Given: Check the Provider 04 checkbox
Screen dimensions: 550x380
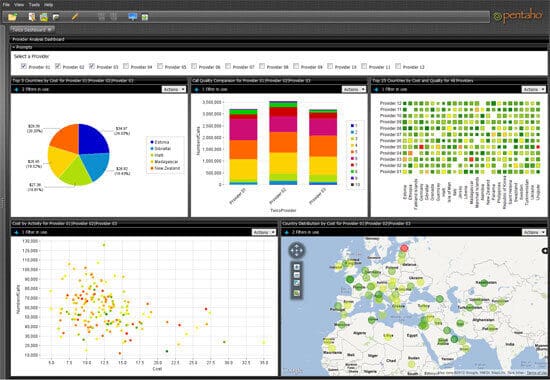Looking at the screenshot, I should pyautogui.click(x=126, y=66).
